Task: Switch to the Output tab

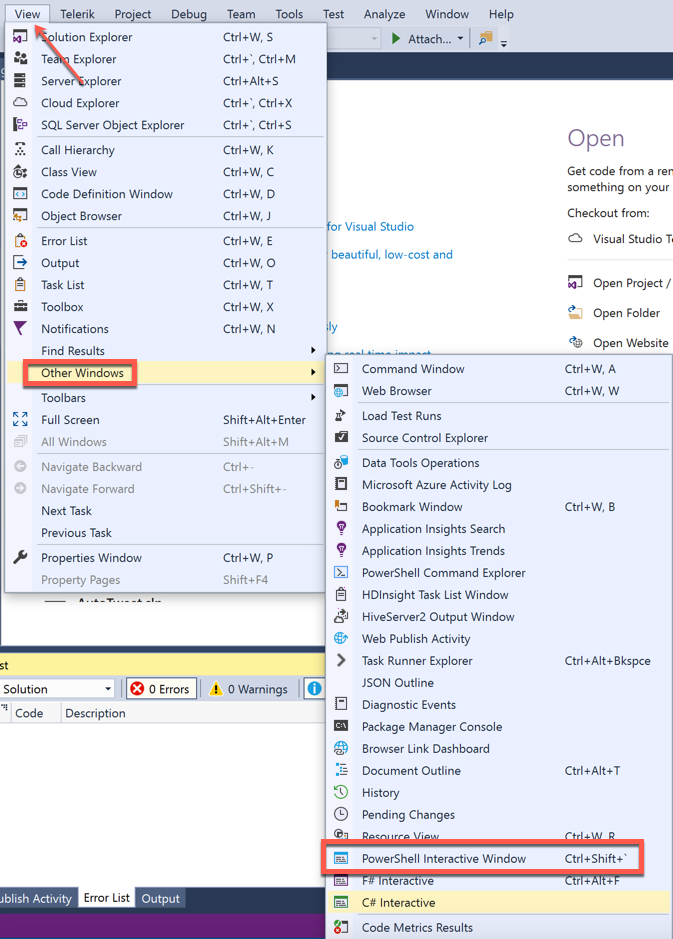Action: click(x=160, y=898)
